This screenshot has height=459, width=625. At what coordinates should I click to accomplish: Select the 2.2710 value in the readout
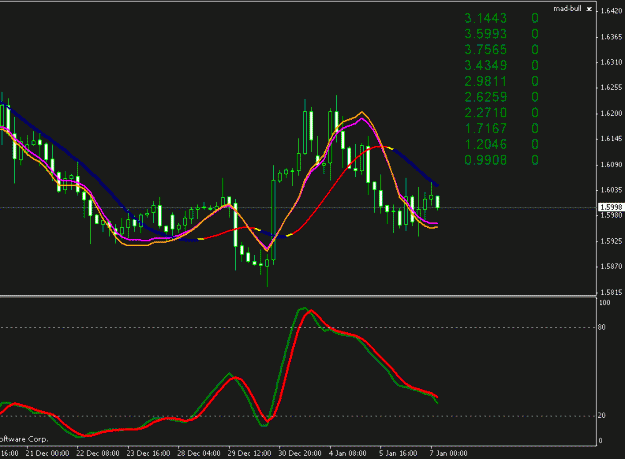(x=485, y=113)
